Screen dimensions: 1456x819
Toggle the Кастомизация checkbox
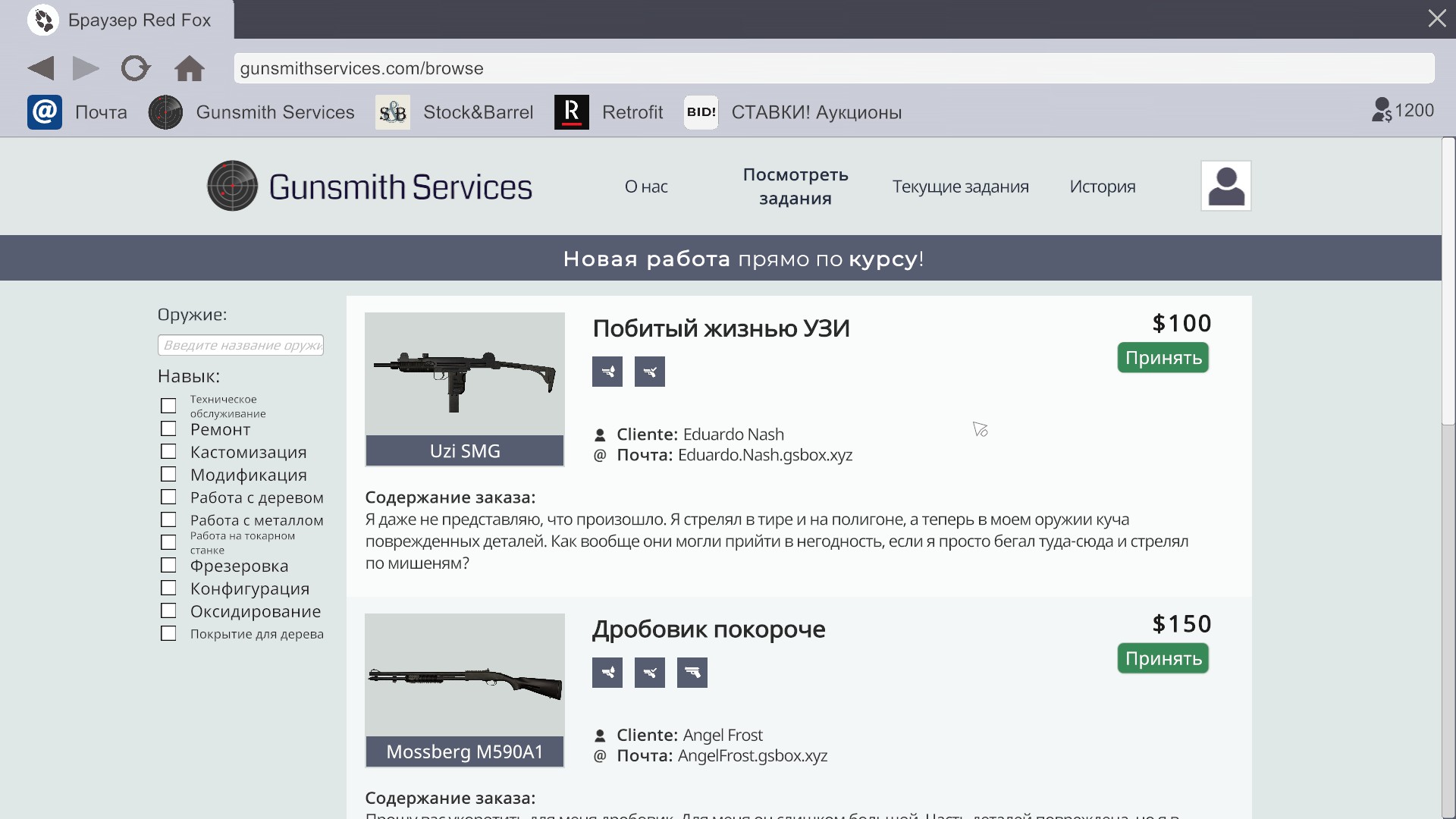[x=168, y=451]
